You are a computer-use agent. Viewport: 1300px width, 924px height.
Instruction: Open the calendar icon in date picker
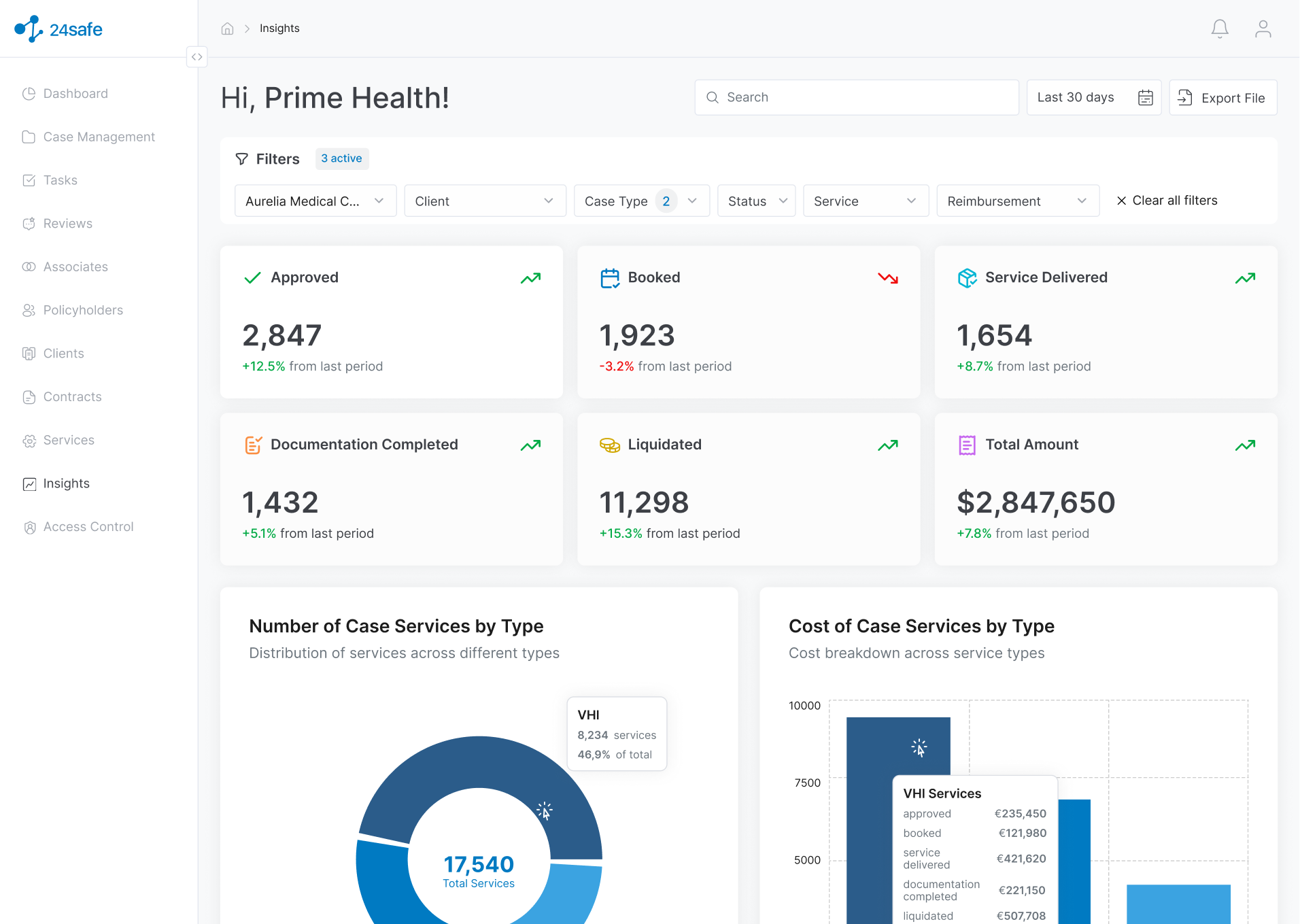(1145, 97)
